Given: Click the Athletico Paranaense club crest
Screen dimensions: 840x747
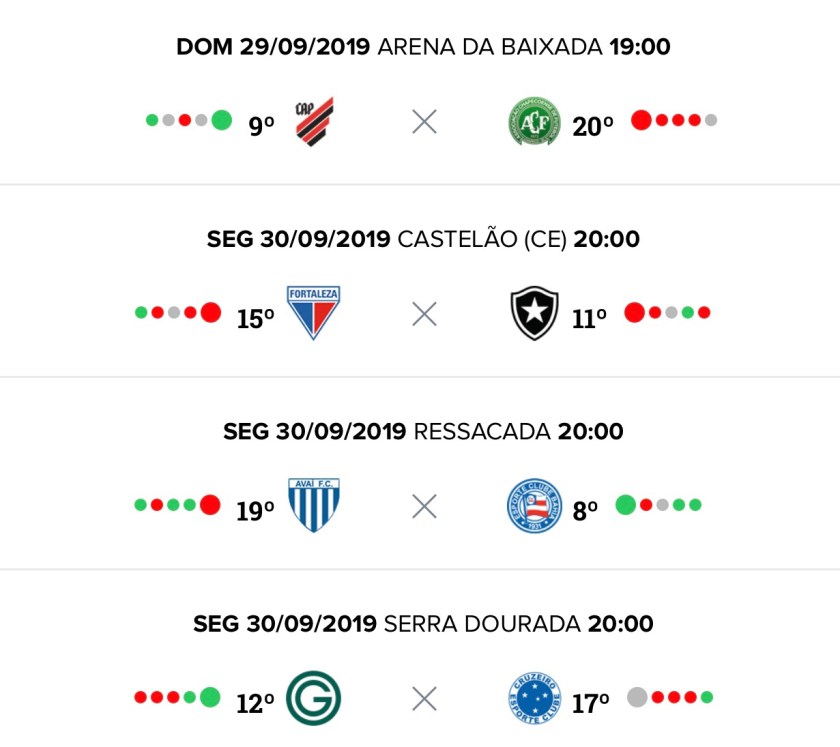Looking at the screenshot, I should click(314, 122).
